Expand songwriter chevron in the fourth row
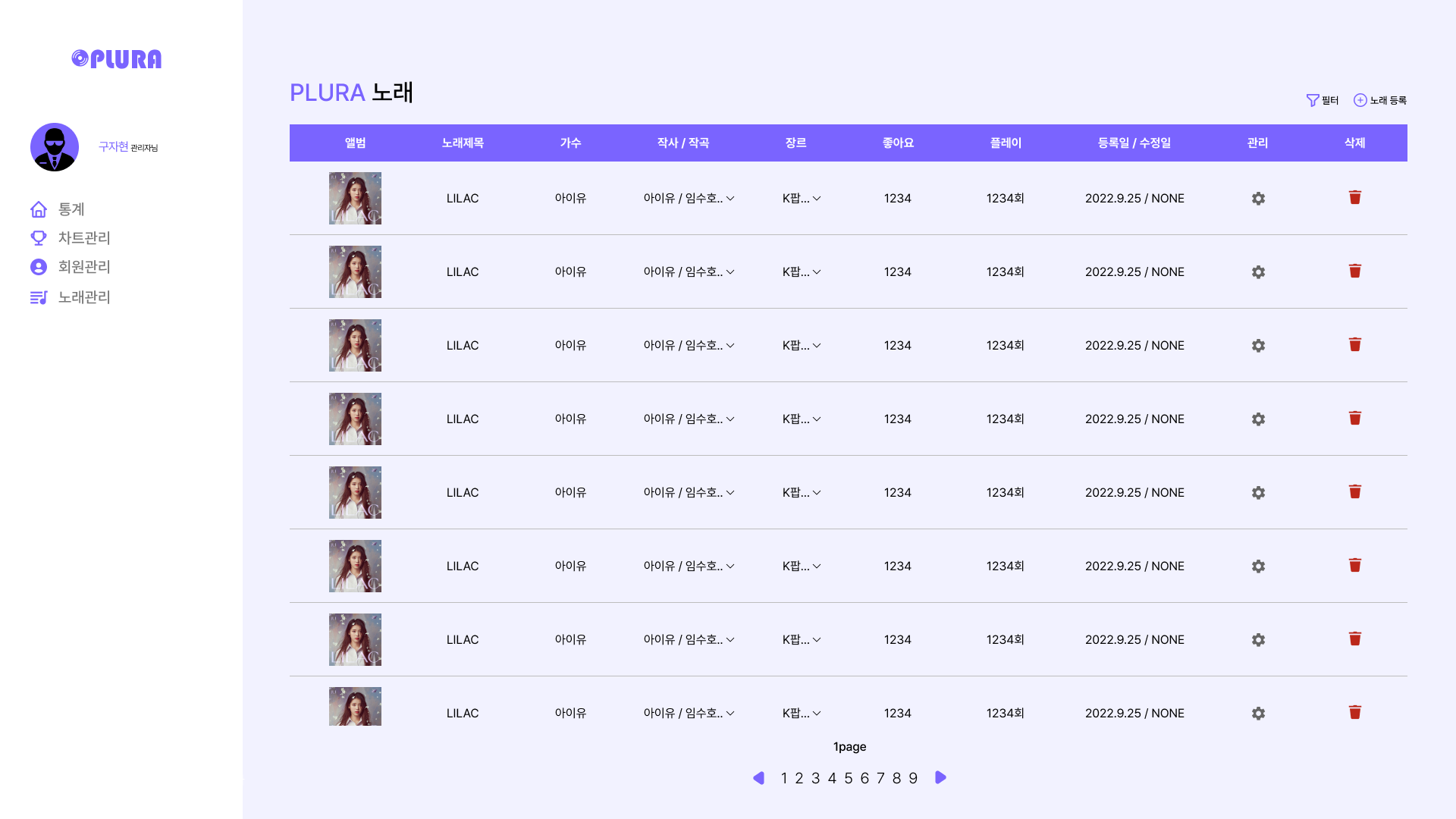The height and width of the screenshot is (819, 1456). (730, 419)
